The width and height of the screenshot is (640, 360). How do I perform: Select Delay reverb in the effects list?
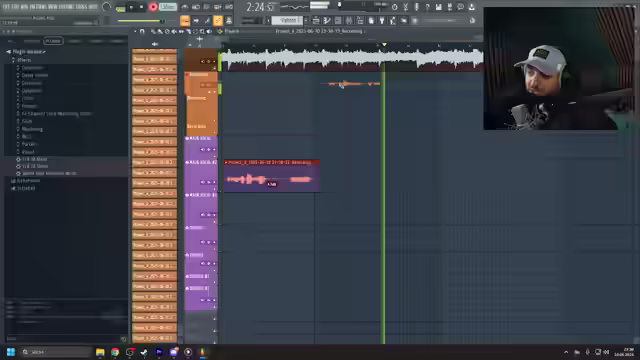35,76
